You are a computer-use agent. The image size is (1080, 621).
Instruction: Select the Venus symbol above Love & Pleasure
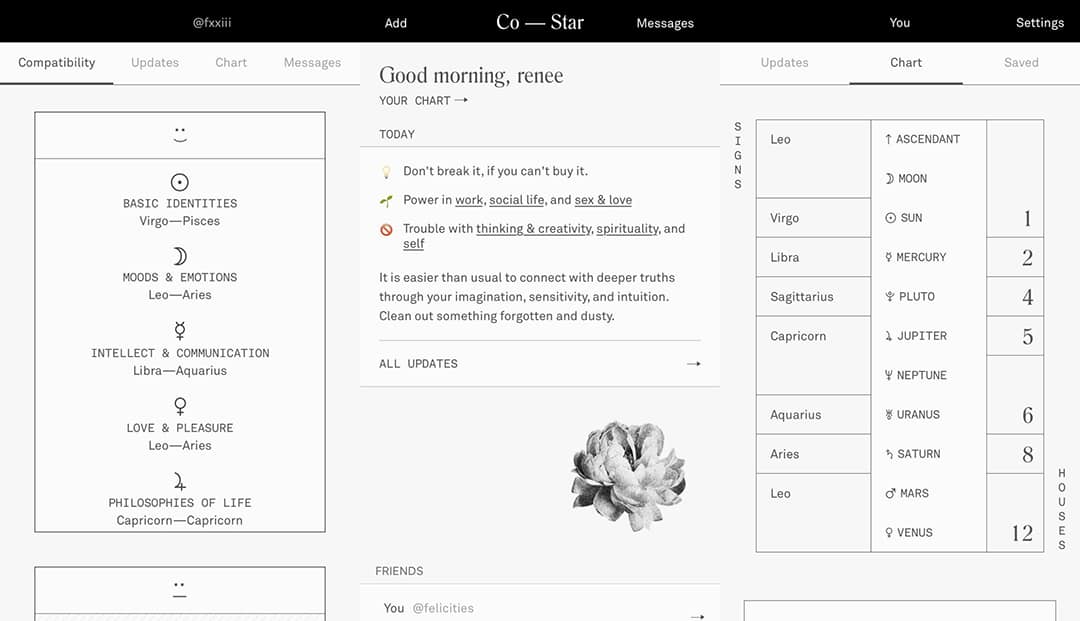tap(180, 406)
